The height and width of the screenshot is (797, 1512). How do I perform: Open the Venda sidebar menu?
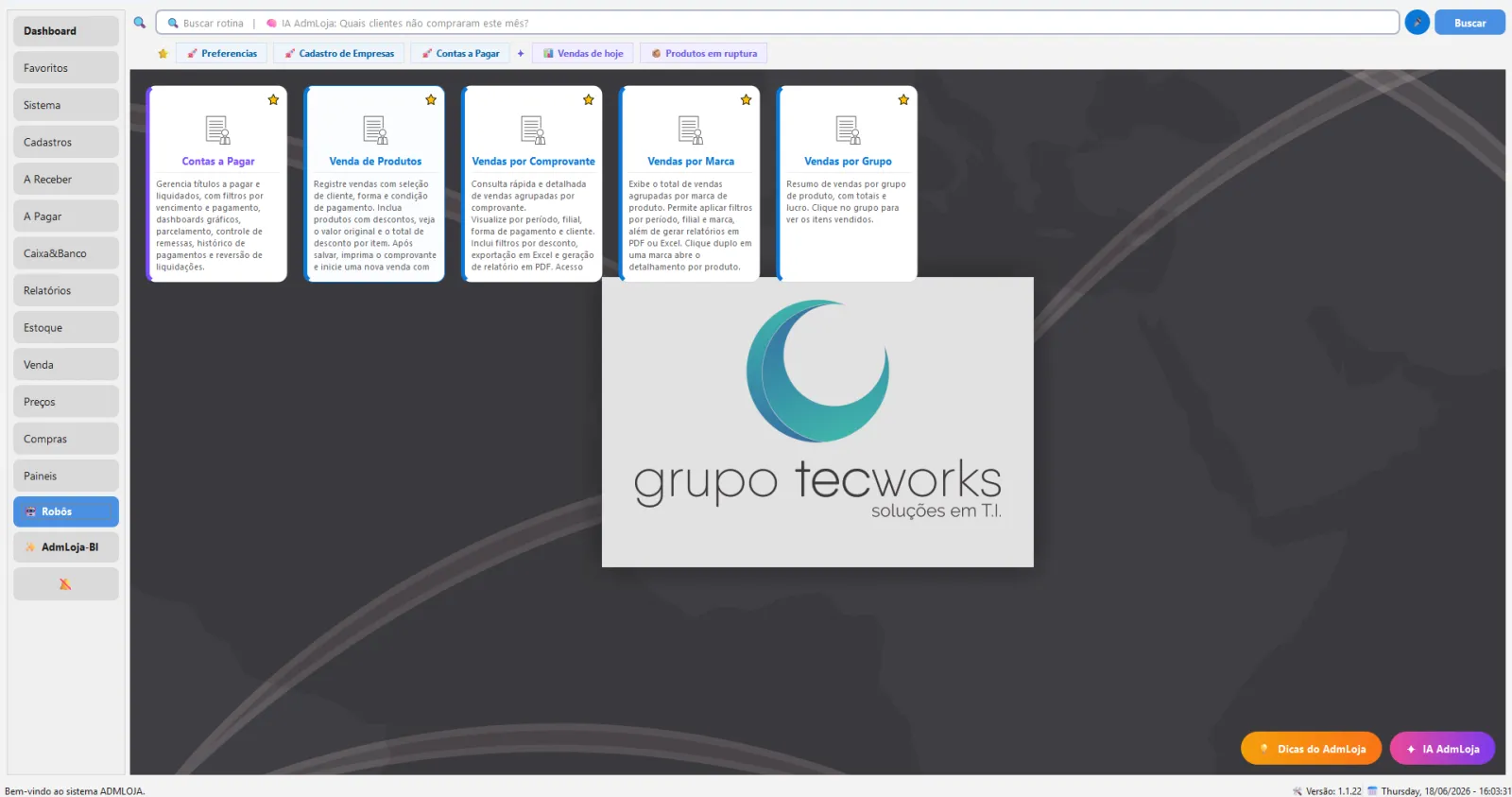click(66, 364)
